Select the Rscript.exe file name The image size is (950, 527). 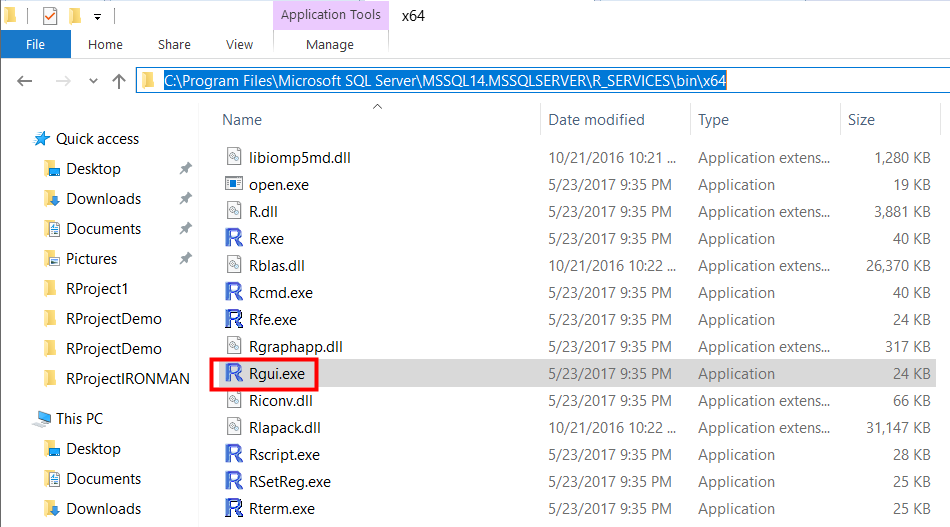click(284, 454)
